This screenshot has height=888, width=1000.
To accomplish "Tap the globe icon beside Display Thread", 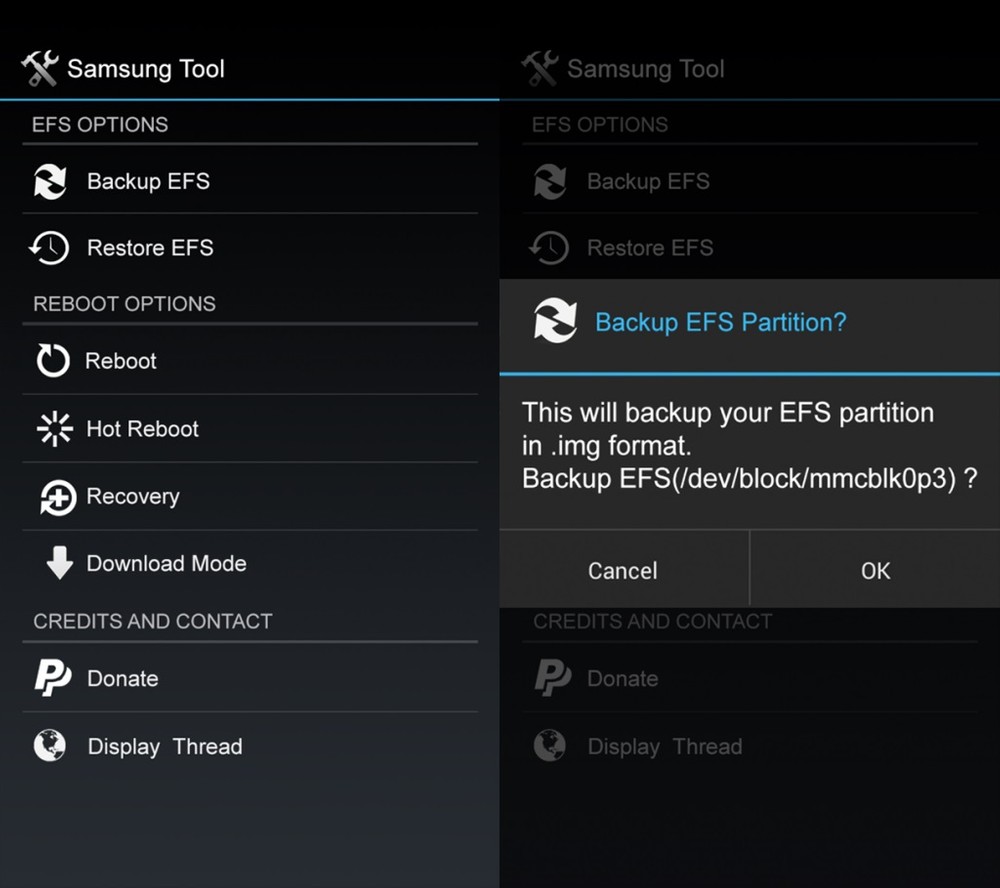I will pos(50,745).
